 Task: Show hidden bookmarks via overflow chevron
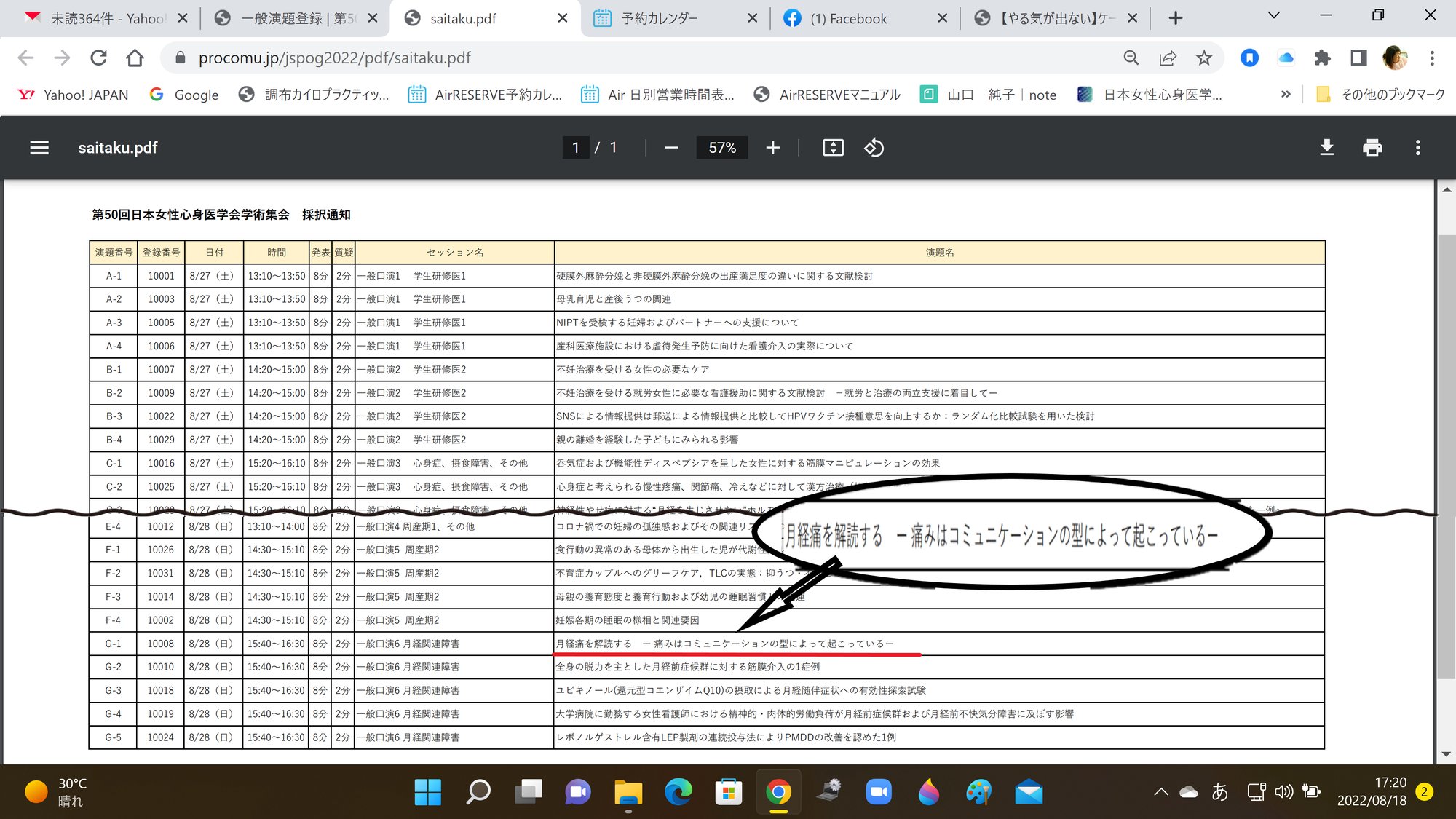tap(1285, 95)
